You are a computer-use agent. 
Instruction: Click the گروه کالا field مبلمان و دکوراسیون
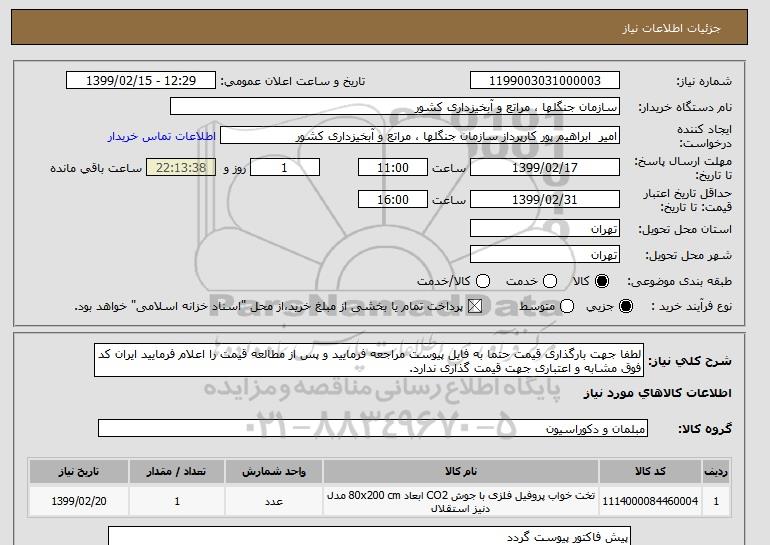373,429
